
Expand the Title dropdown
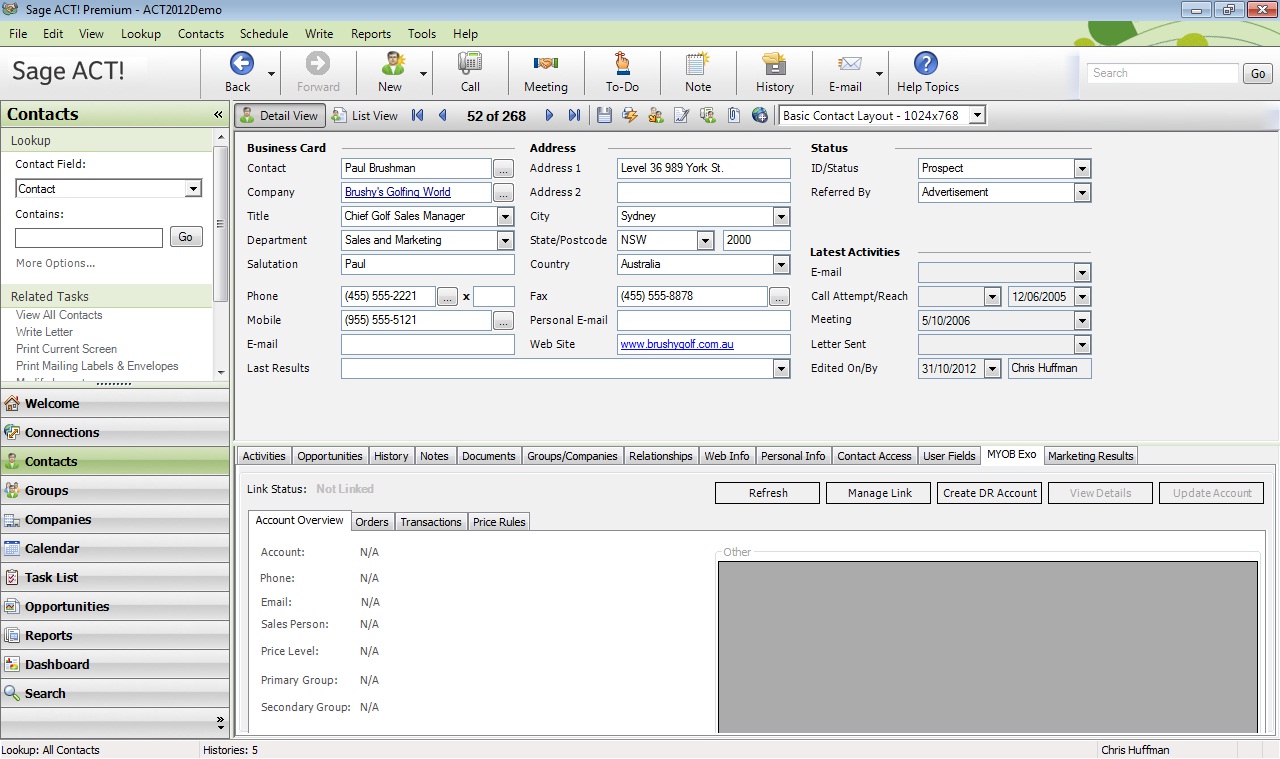[x=505, y=216]
